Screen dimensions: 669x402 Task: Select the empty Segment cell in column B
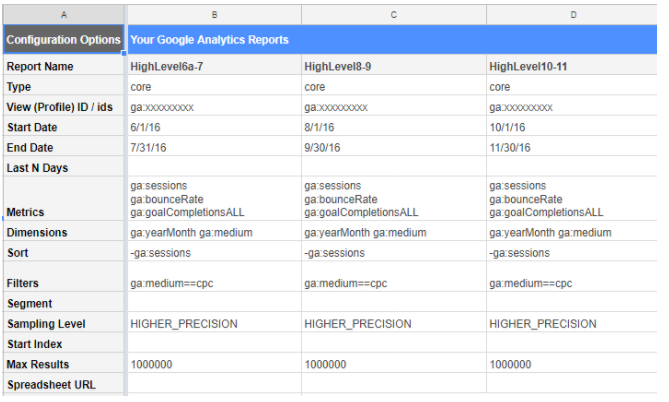(x=213, y=303)
